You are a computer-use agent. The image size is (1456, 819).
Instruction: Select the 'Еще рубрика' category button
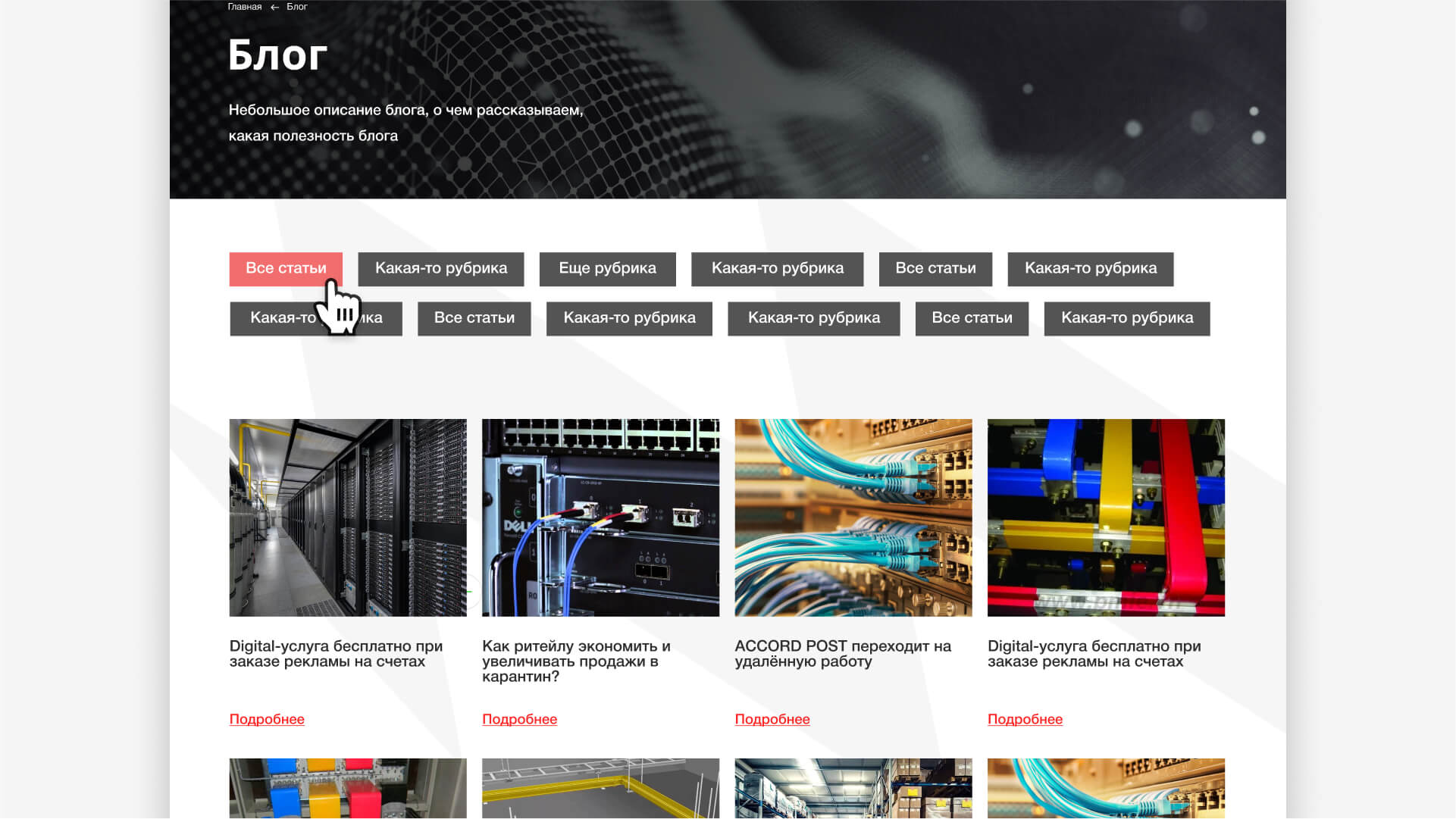point(607,268)
